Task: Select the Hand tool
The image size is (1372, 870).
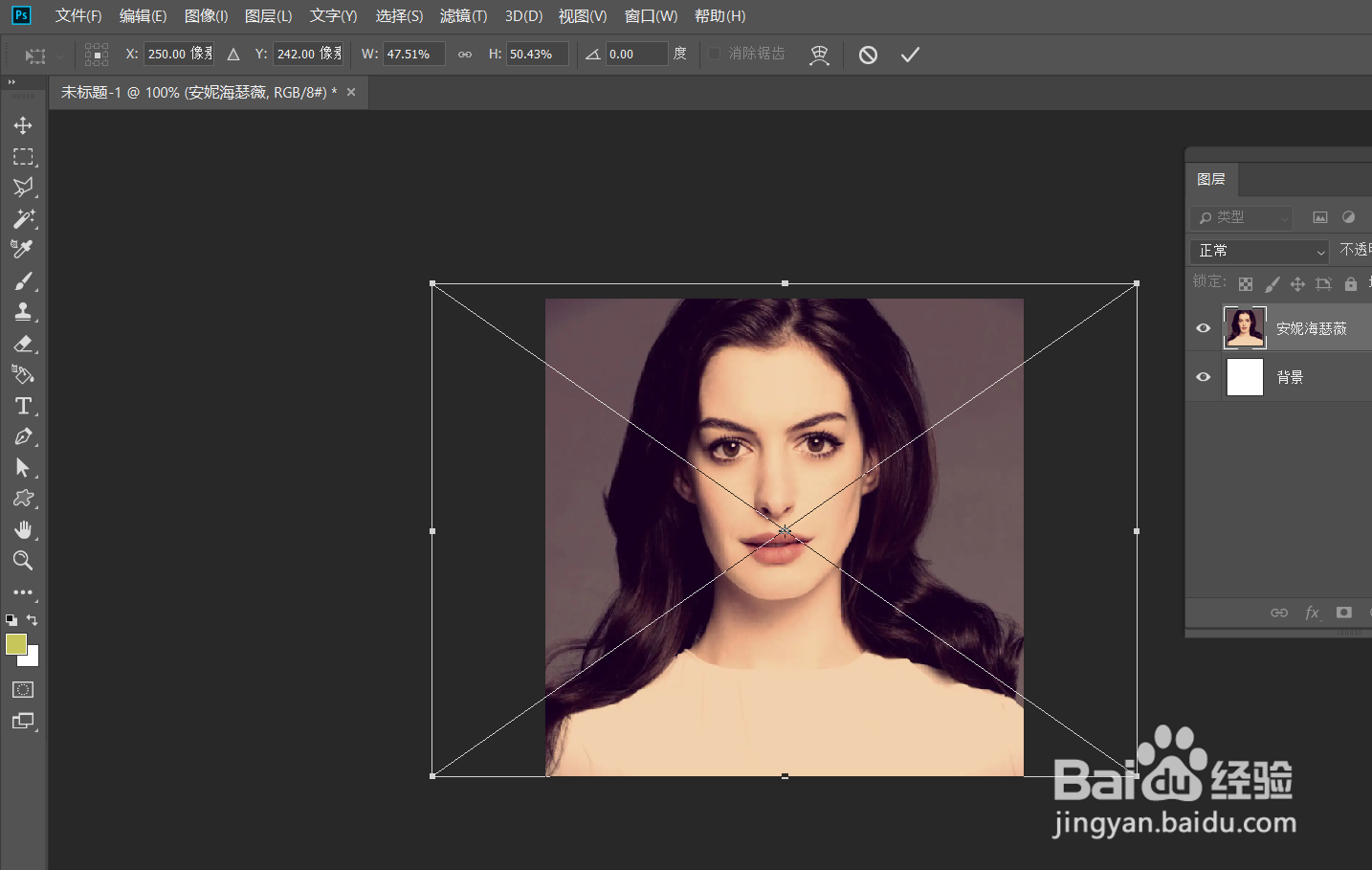Action: pyautogui.click(x=23, y=529)
